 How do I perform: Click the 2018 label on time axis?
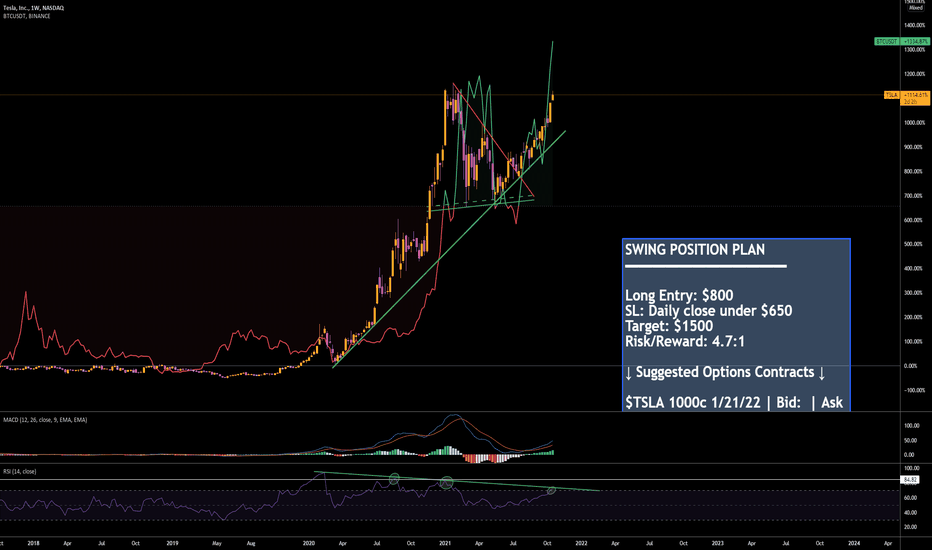33,543
